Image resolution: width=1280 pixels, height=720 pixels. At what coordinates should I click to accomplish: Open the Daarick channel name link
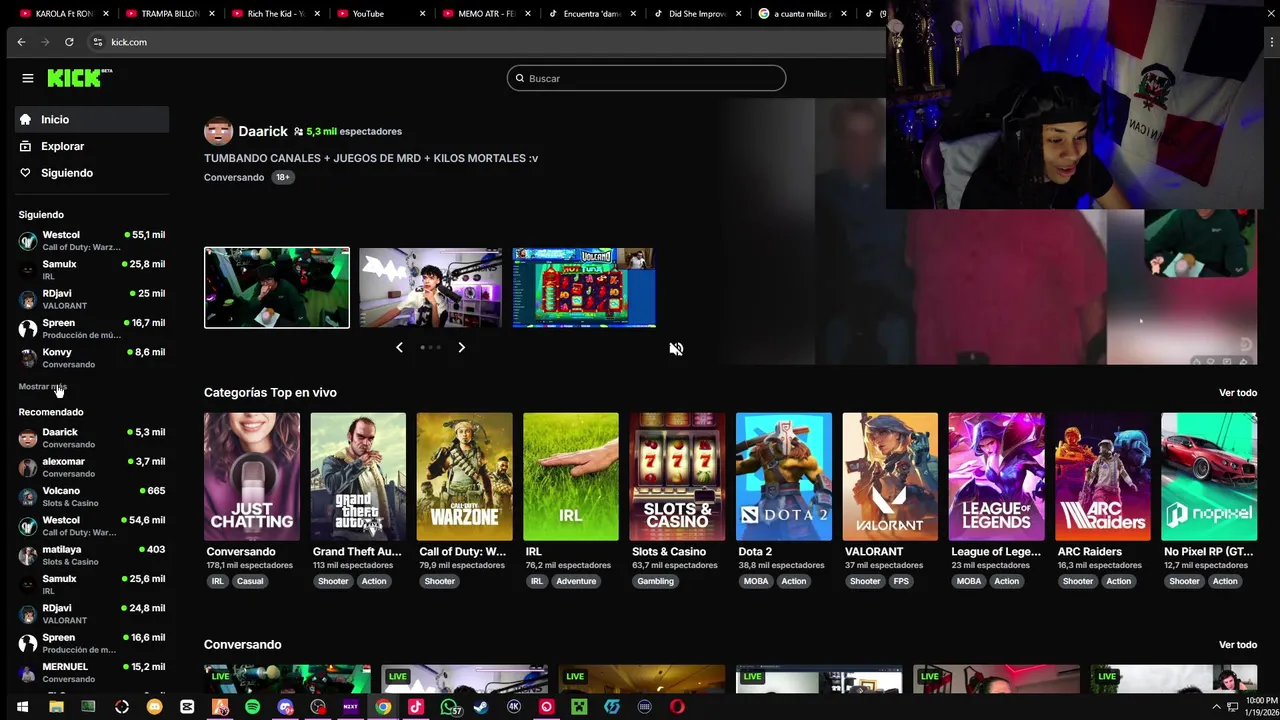[x=263, y=131]
